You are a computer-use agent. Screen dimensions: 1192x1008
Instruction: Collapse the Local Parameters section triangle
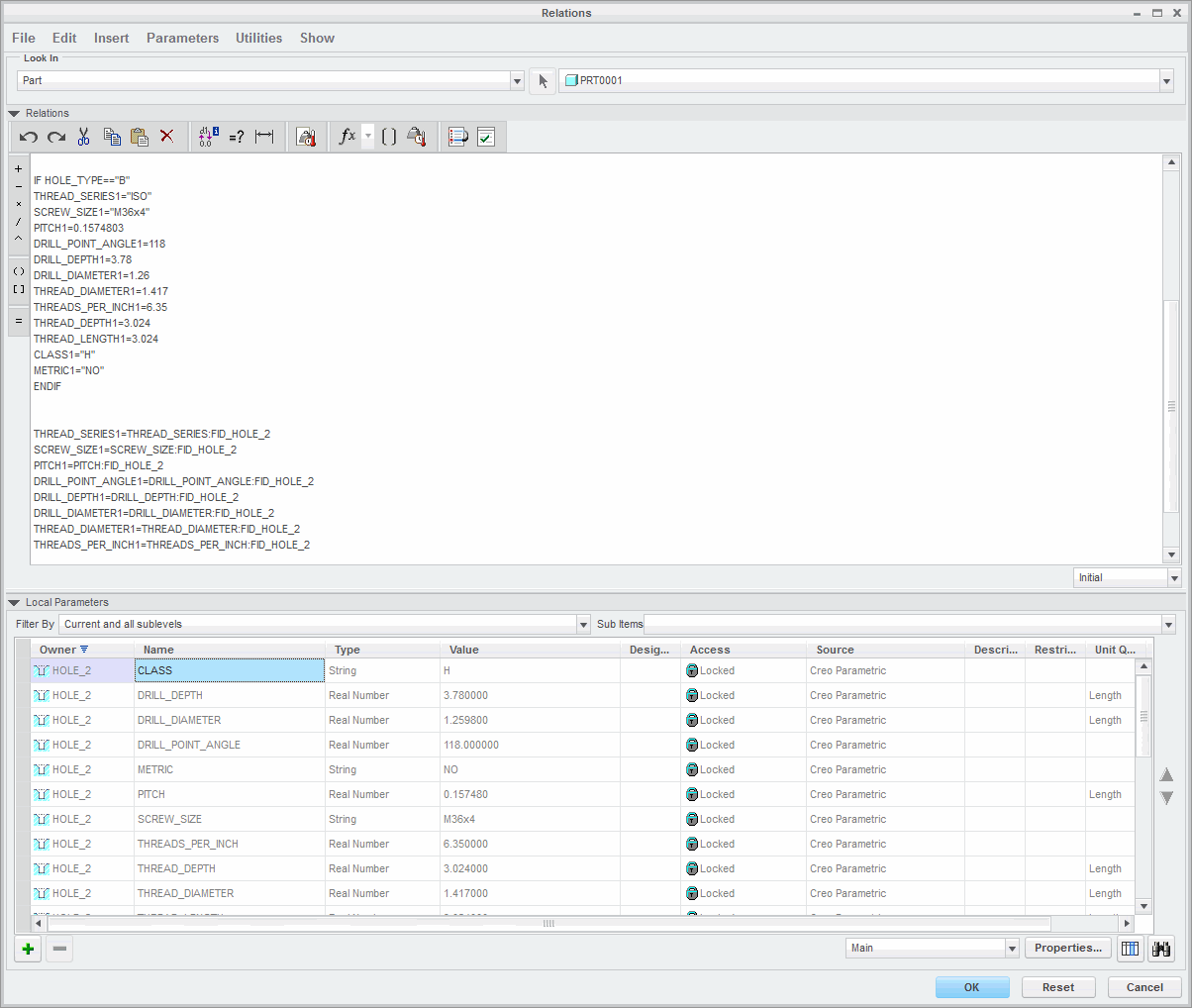(14, 602)
